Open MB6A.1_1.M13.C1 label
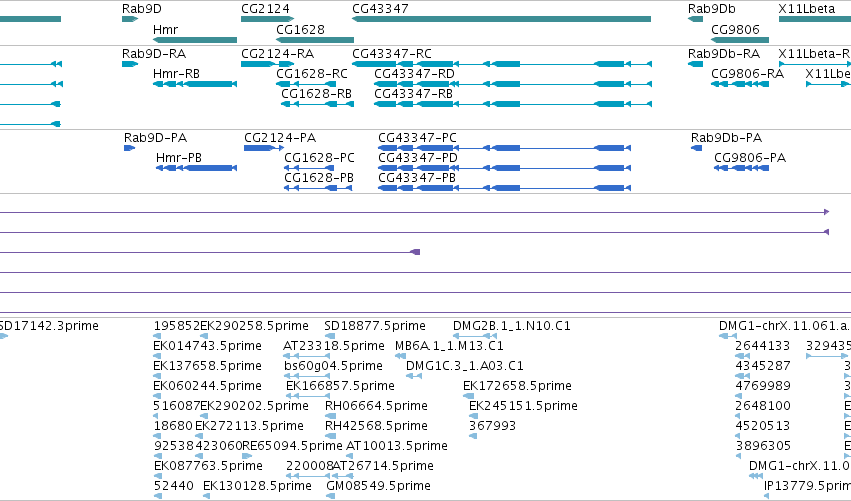 (449, 346)
